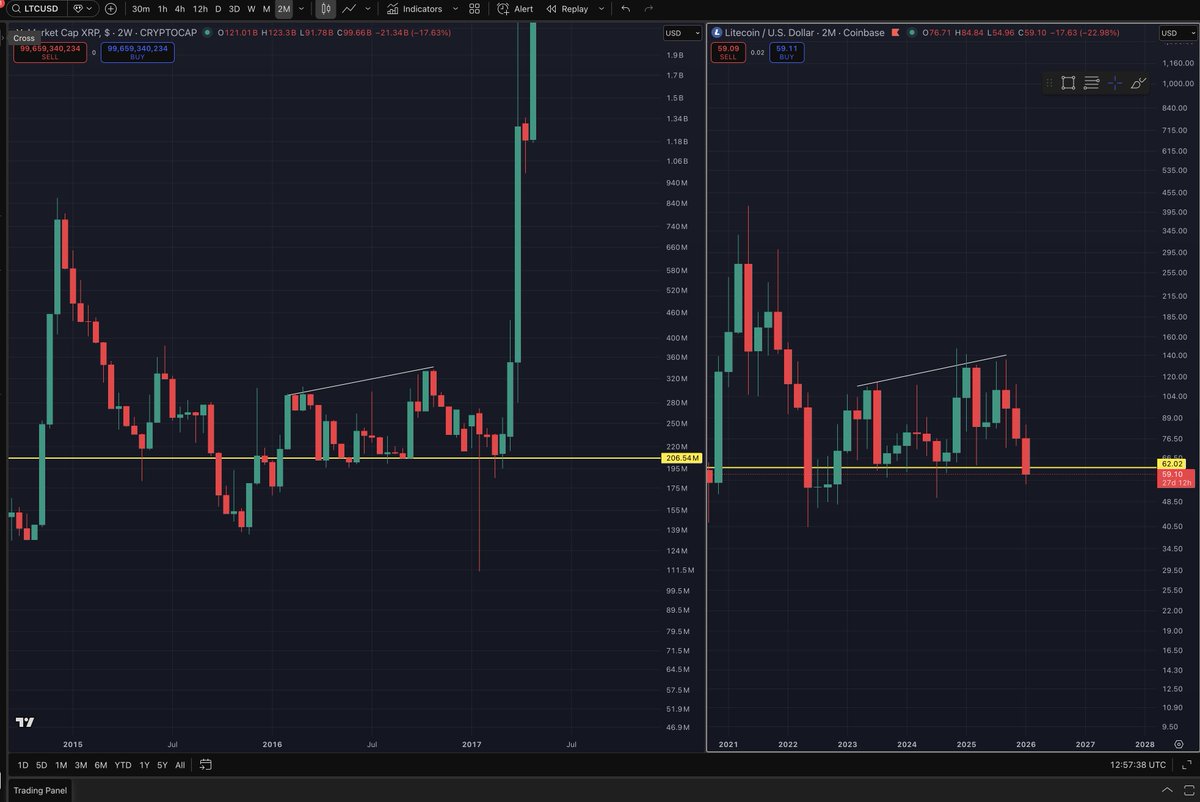Select the 12h timeframe
The image size is (1200, 802).
pos(200,9)
